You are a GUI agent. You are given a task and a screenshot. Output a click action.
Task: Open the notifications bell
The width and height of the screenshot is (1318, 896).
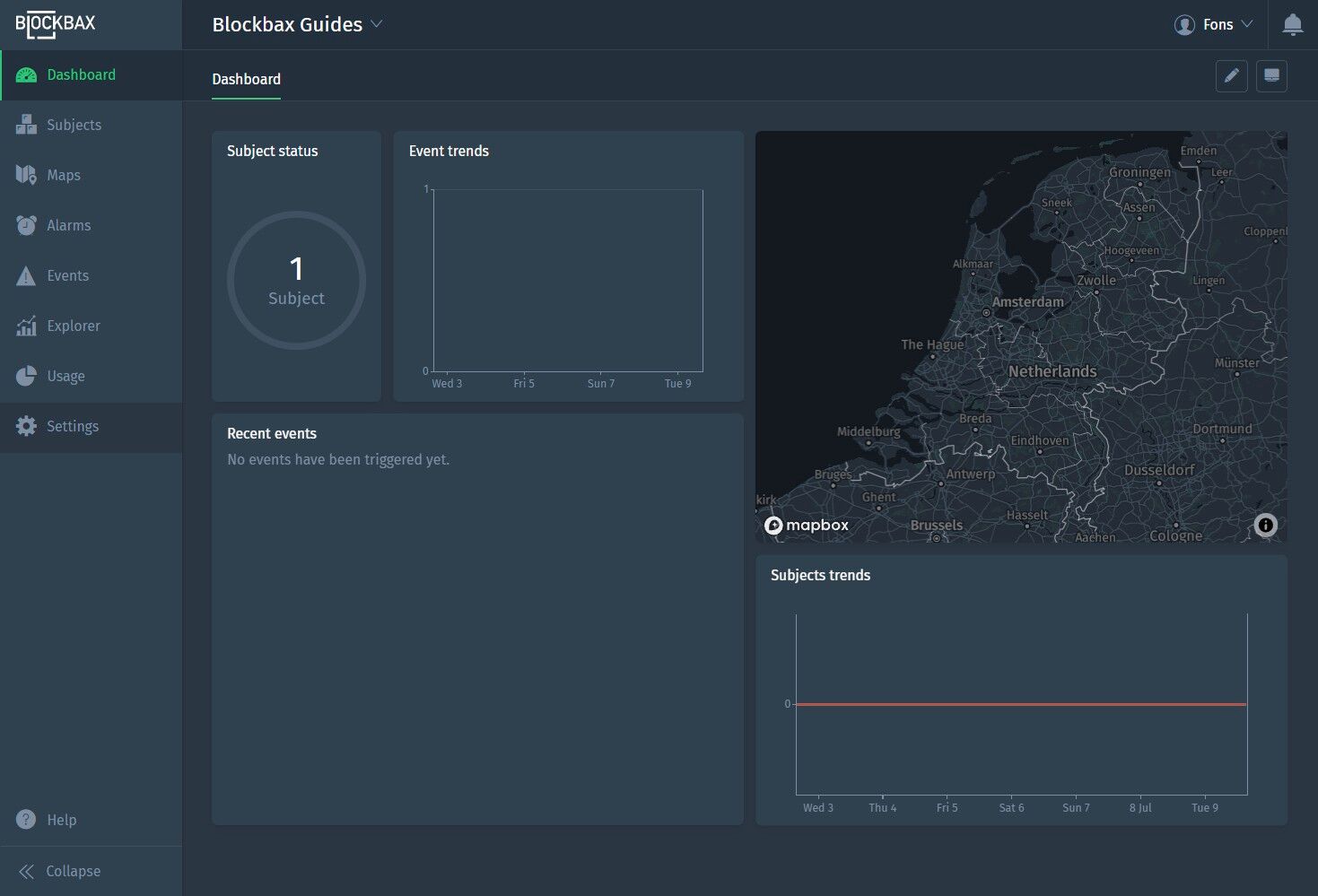click(x=1292, y=24)
